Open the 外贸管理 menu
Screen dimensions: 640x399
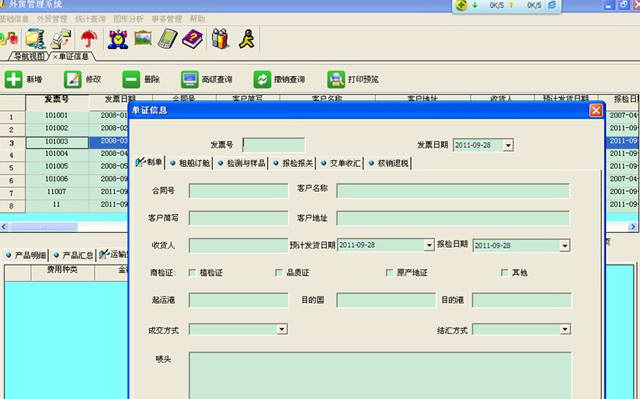(x=52, y=19)
